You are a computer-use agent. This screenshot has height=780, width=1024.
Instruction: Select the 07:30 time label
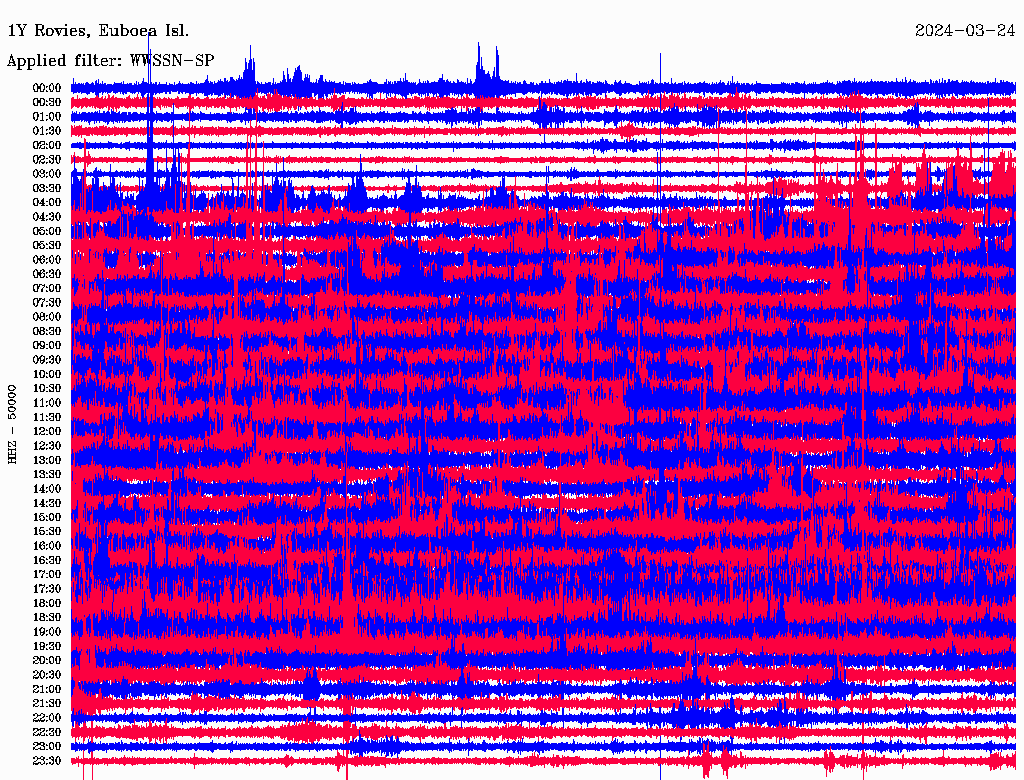click(47, 302)
